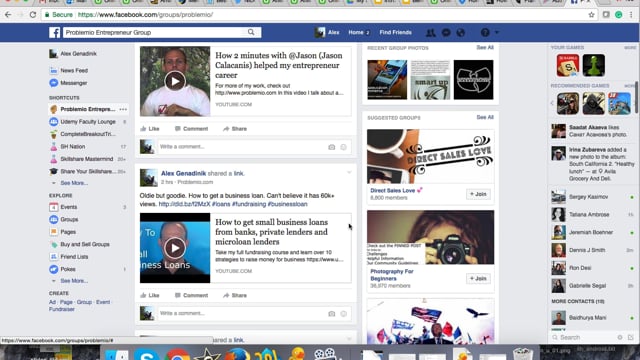640x360 pixels.
Task: Open Notifications globe icon
Action: [x=460, y=33]
